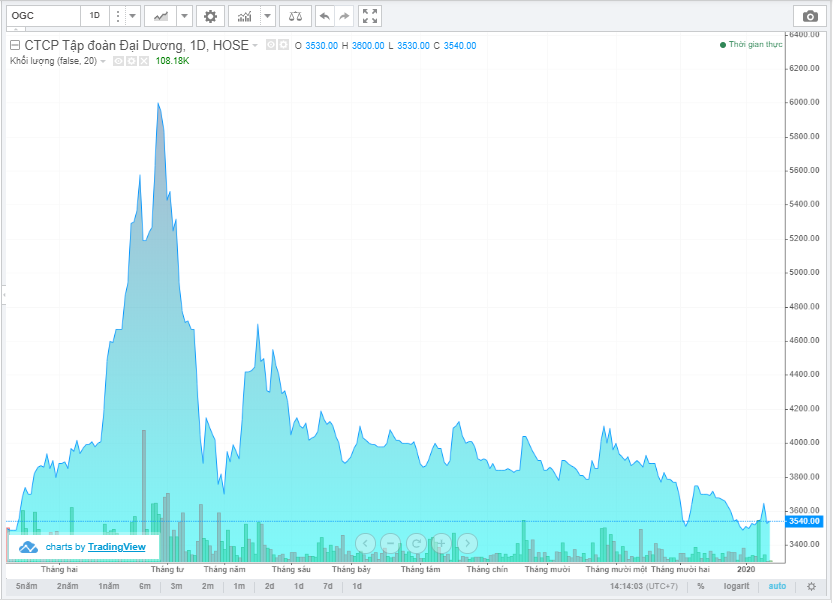Click the Tháng bảy time axis label
The image size is (833, 603).
(x=351, y=570)
